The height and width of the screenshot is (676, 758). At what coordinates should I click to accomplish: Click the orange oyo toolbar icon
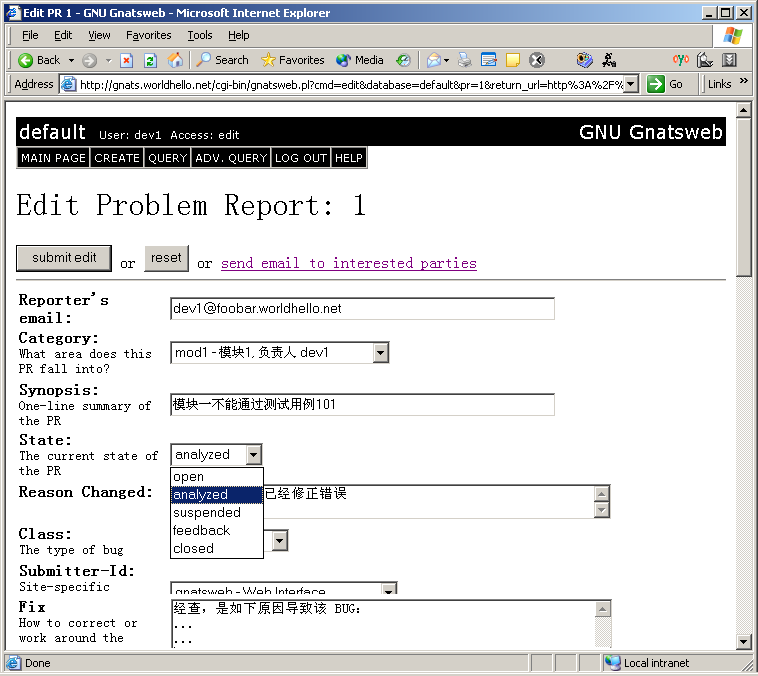pyautogui.click(x=681, y=60)
